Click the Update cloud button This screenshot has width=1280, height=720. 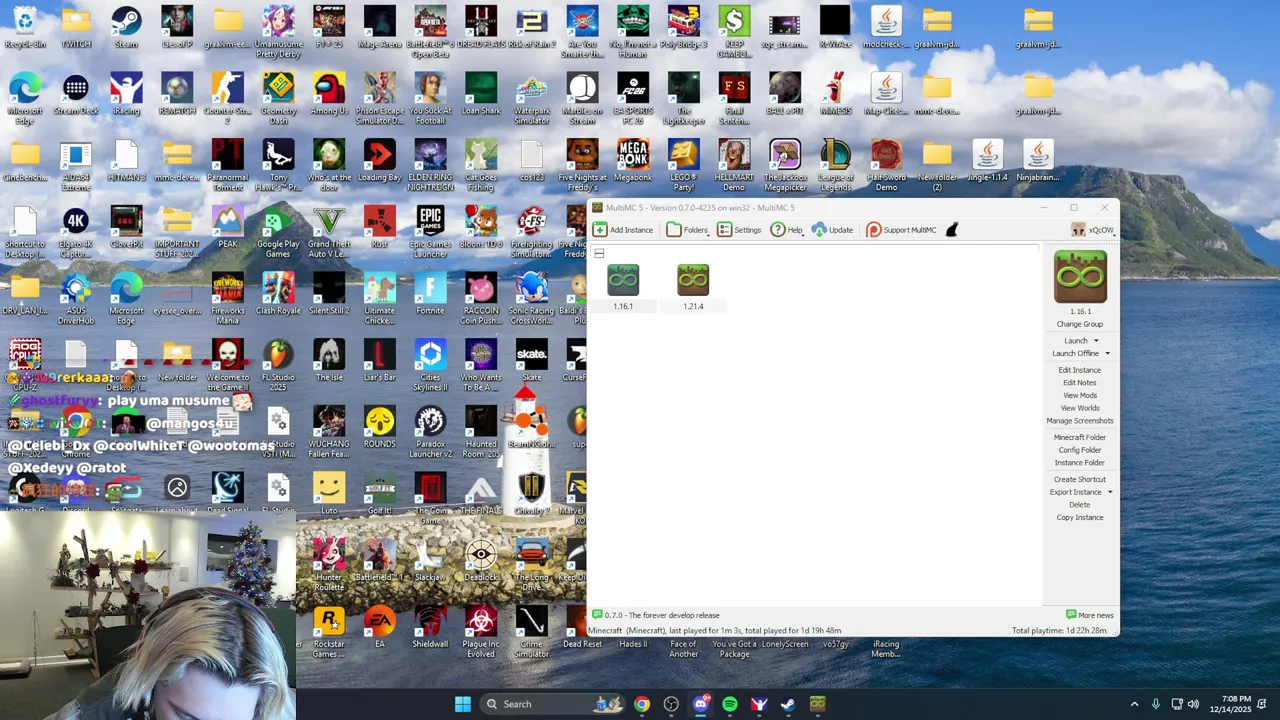pos(832,230)
